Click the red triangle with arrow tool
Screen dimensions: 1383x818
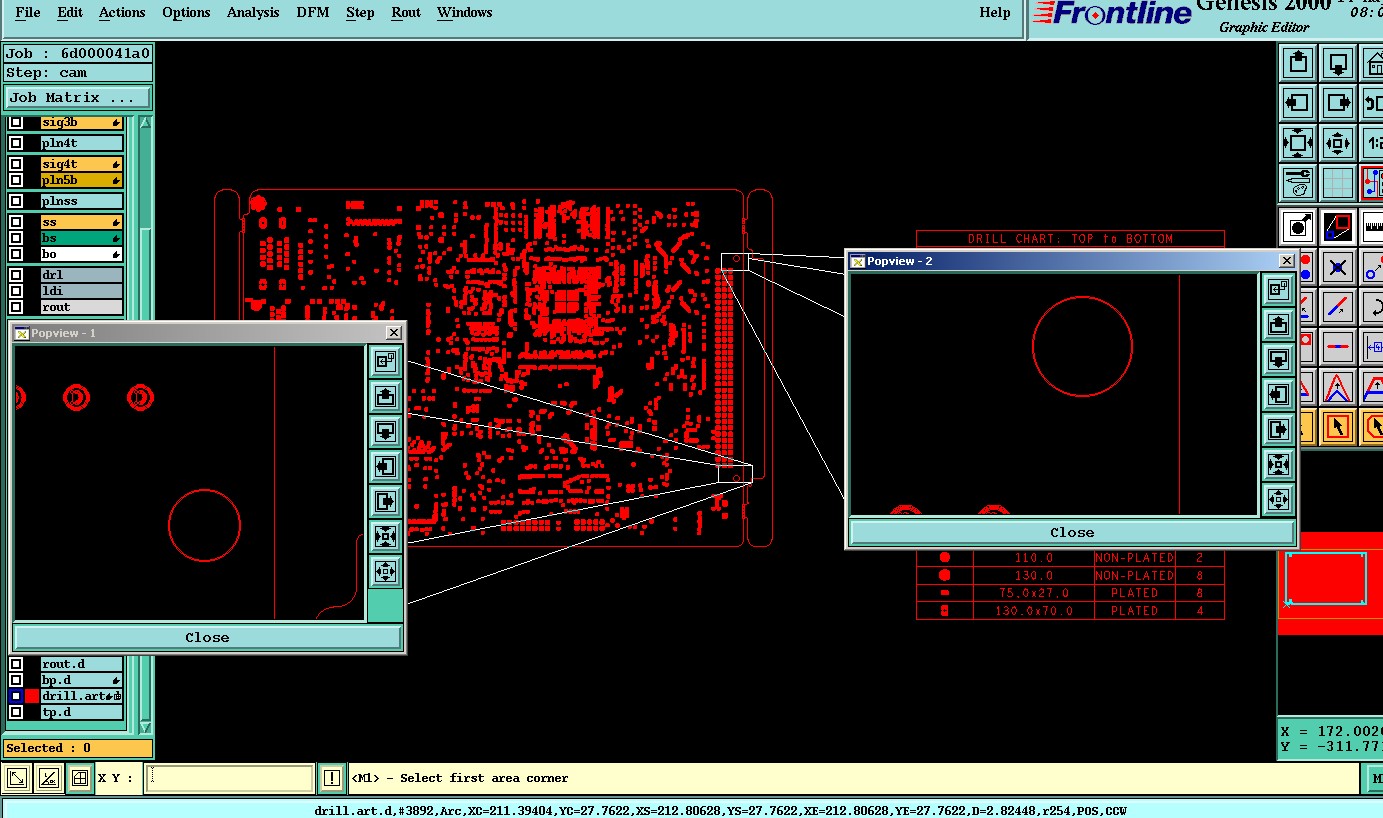1338,387
